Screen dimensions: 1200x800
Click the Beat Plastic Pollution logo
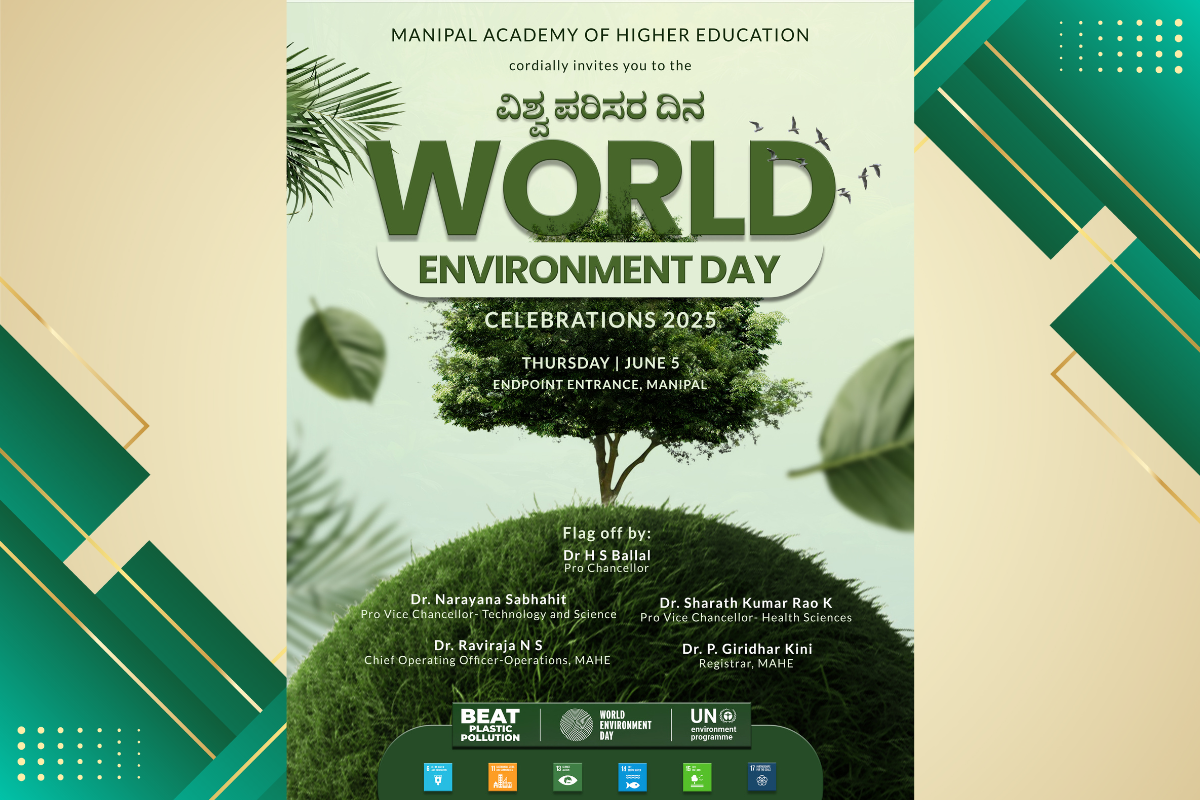point(490,725)
